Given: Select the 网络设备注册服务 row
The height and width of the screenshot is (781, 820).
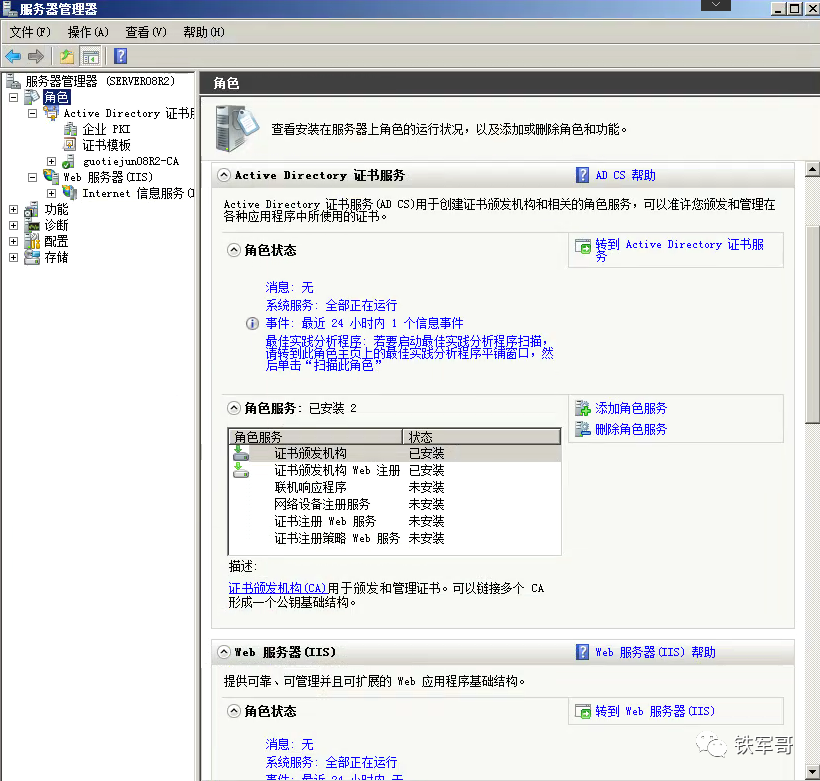Looking at the screenshot, I should [x=395, y=504].
